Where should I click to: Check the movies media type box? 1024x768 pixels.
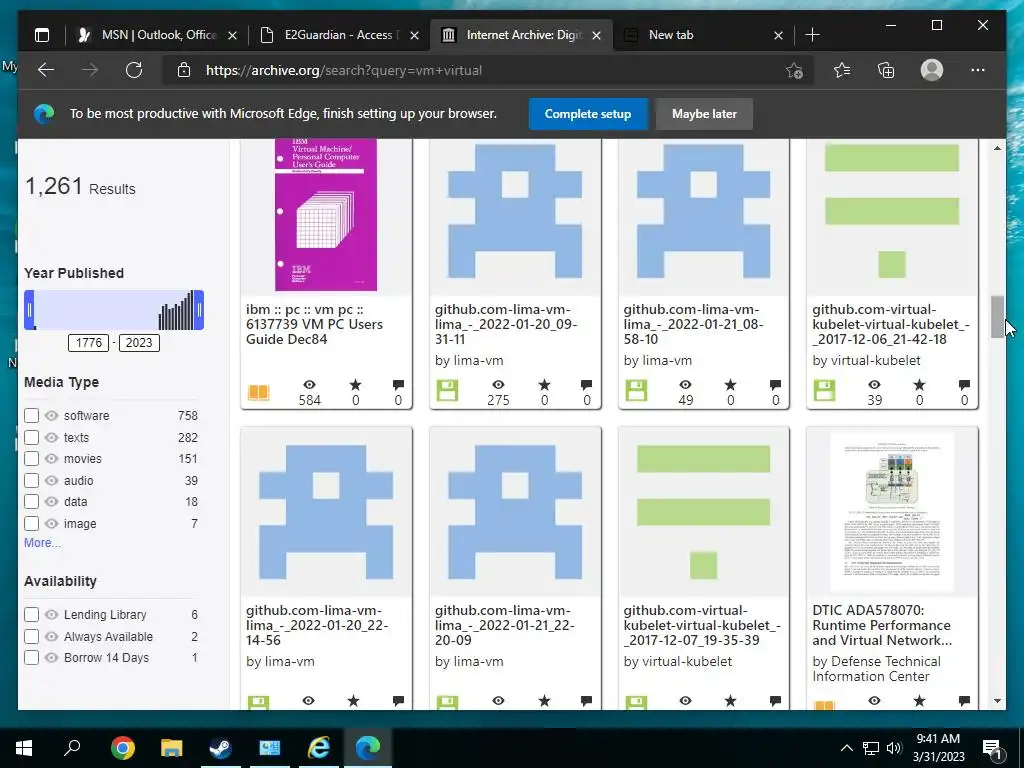coord(31,458)
